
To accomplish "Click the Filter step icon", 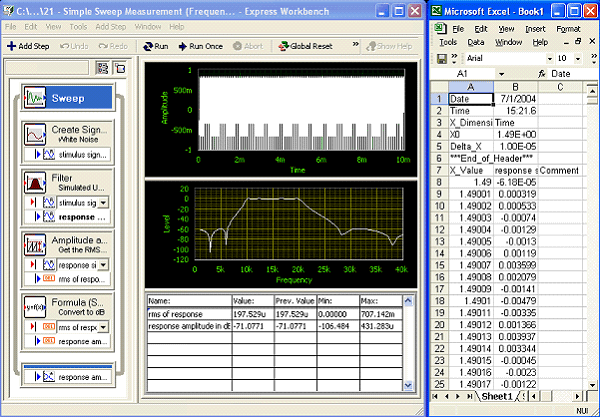I will click(x=37, y=182).
